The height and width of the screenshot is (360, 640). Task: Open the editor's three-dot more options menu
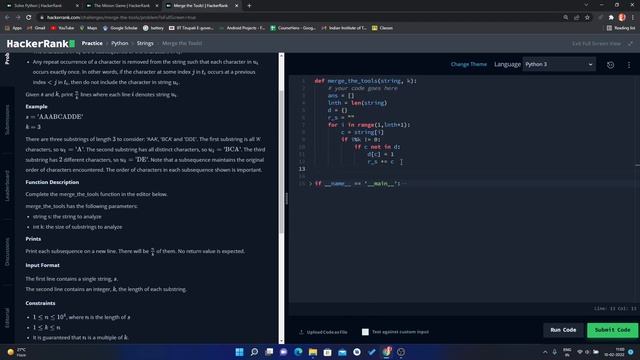tap(629, 65)
